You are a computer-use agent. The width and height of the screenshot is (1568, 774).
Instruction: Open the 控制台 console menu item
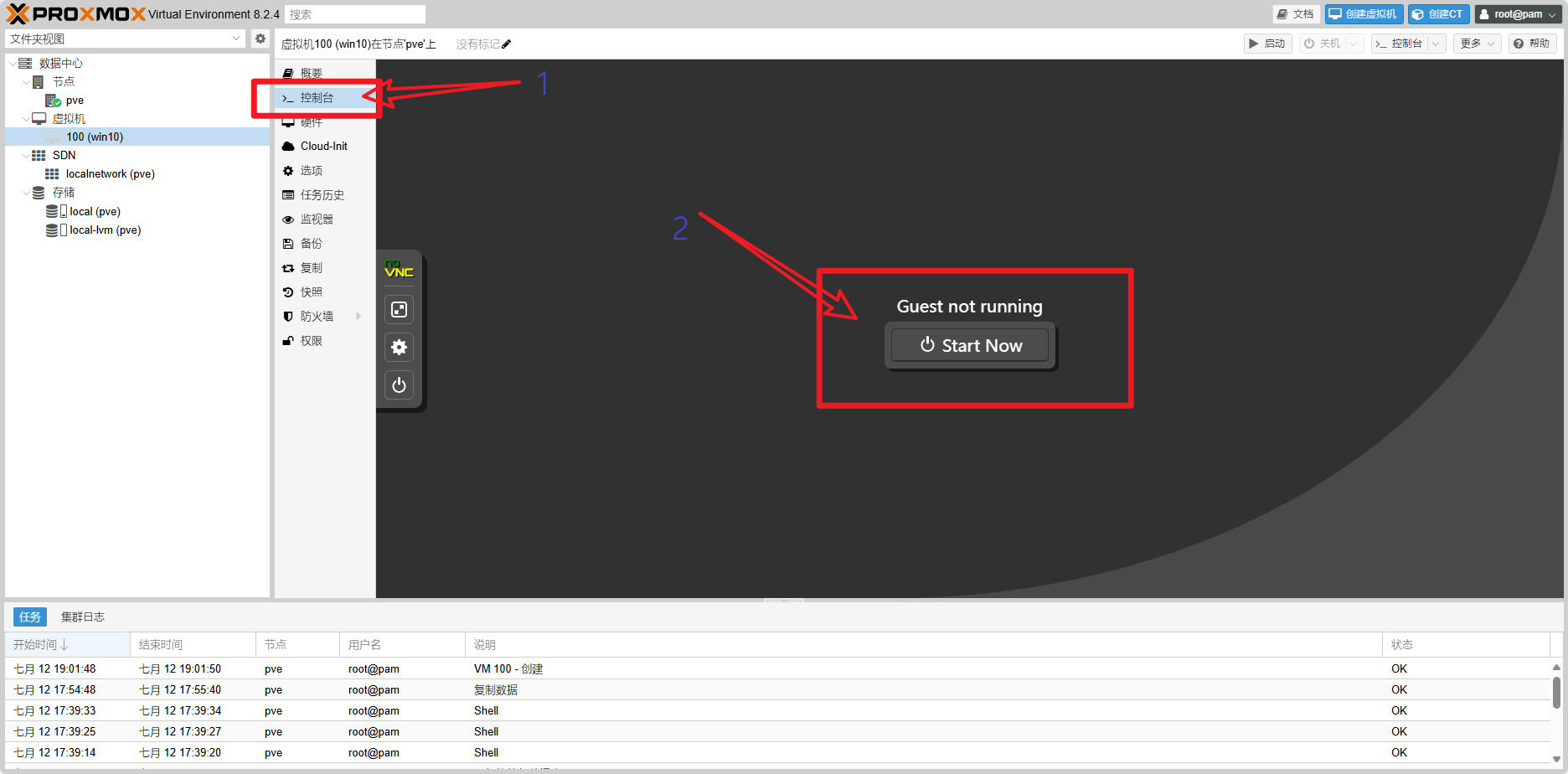click(x=325, y=98)
